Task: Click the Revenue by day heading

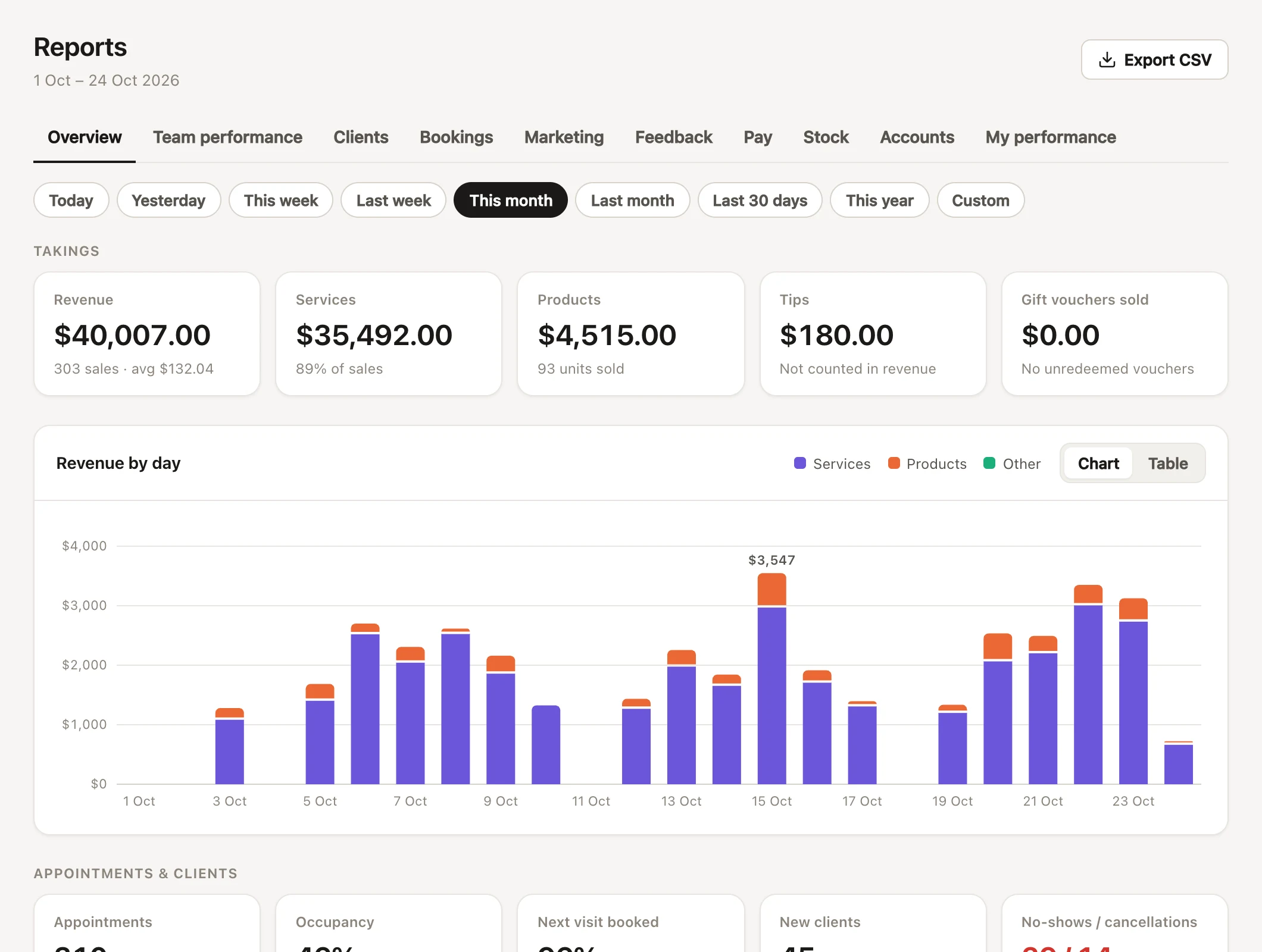Action: click(x=118, y=463)
